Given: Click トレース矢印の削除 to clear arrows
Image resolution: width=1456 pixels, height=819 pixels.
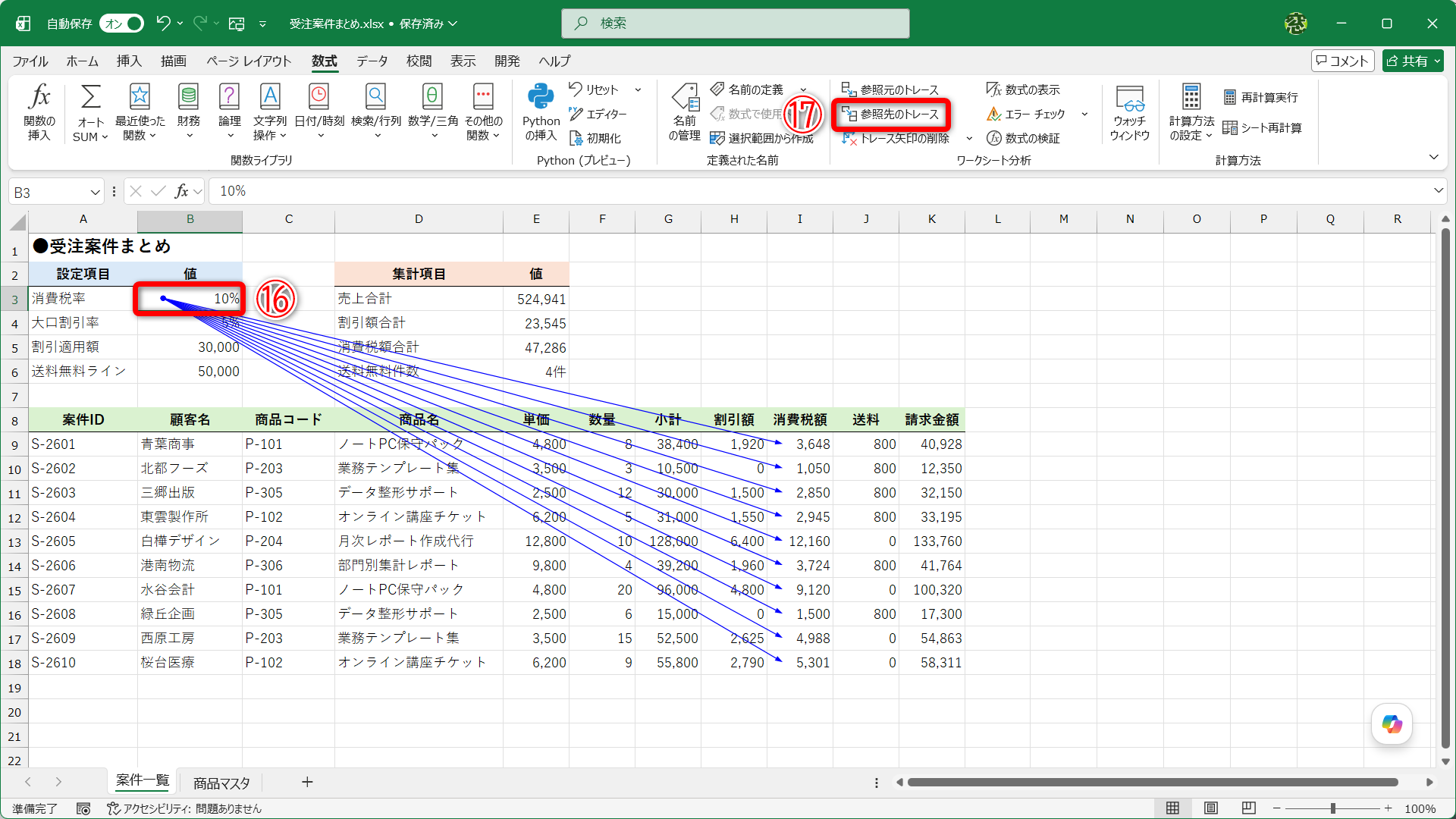Looking at the screenshot, I should coord(896,138).
